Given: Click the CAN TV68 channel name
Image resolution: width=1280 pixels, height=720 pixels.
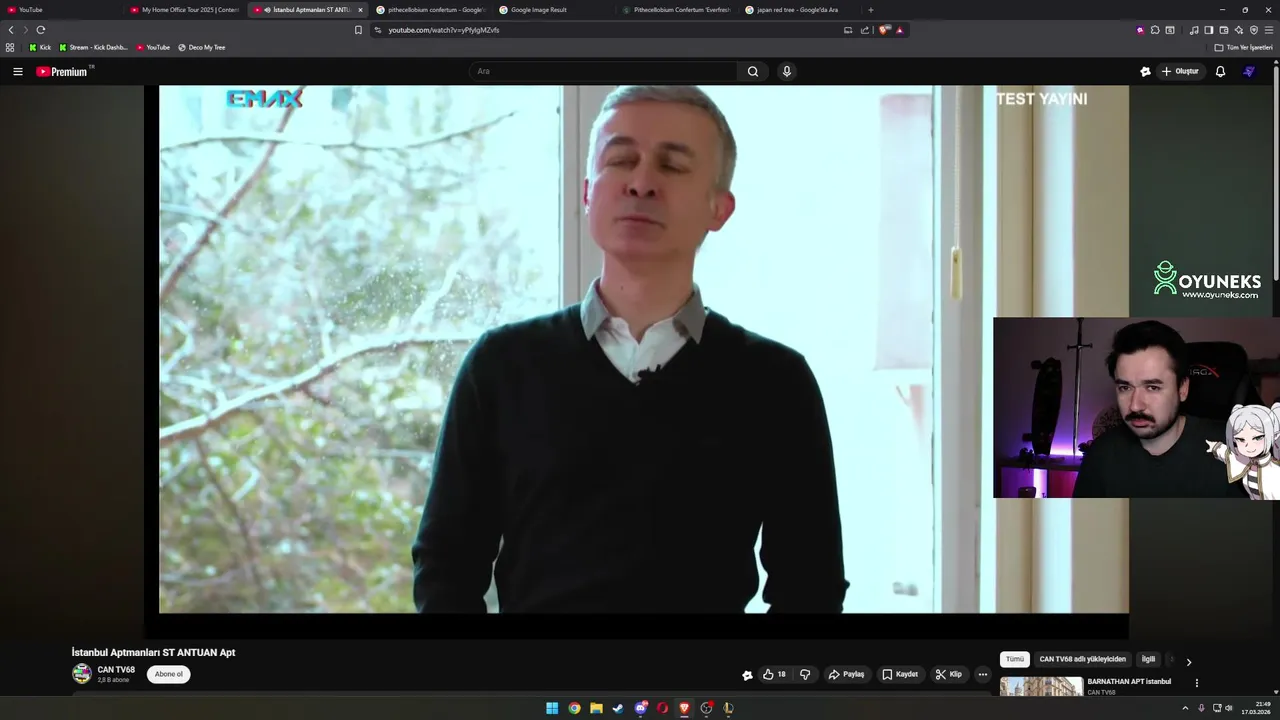Looking at the screenshot, I should [x=116, y=670].
